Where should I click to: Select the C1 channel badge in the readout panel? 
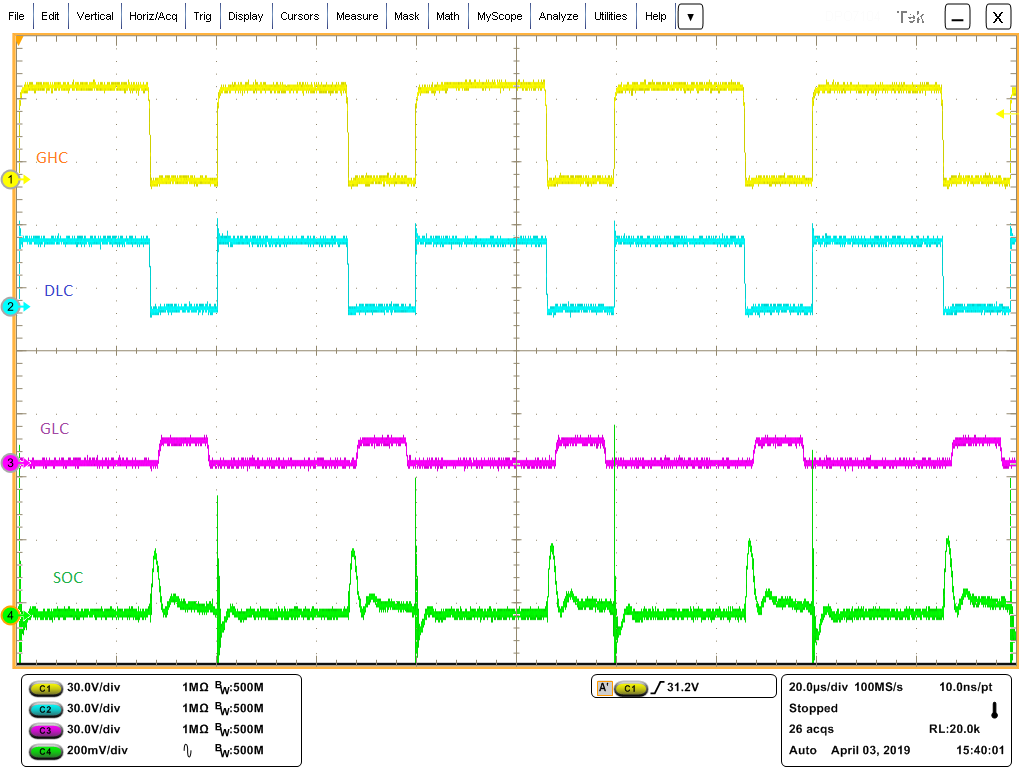point(45,688)
